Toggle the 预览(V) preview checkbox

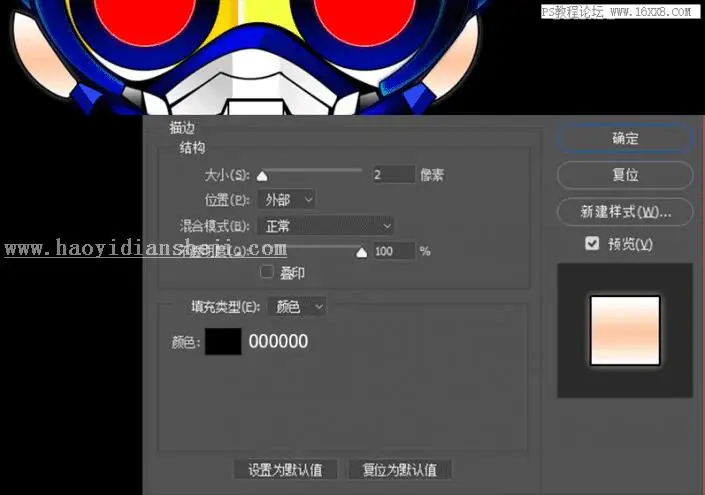pos(592,244)
